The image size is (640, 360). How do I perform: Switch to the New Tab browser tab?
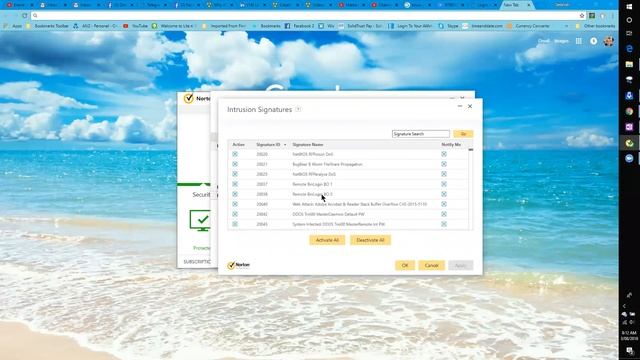(517, 5)
